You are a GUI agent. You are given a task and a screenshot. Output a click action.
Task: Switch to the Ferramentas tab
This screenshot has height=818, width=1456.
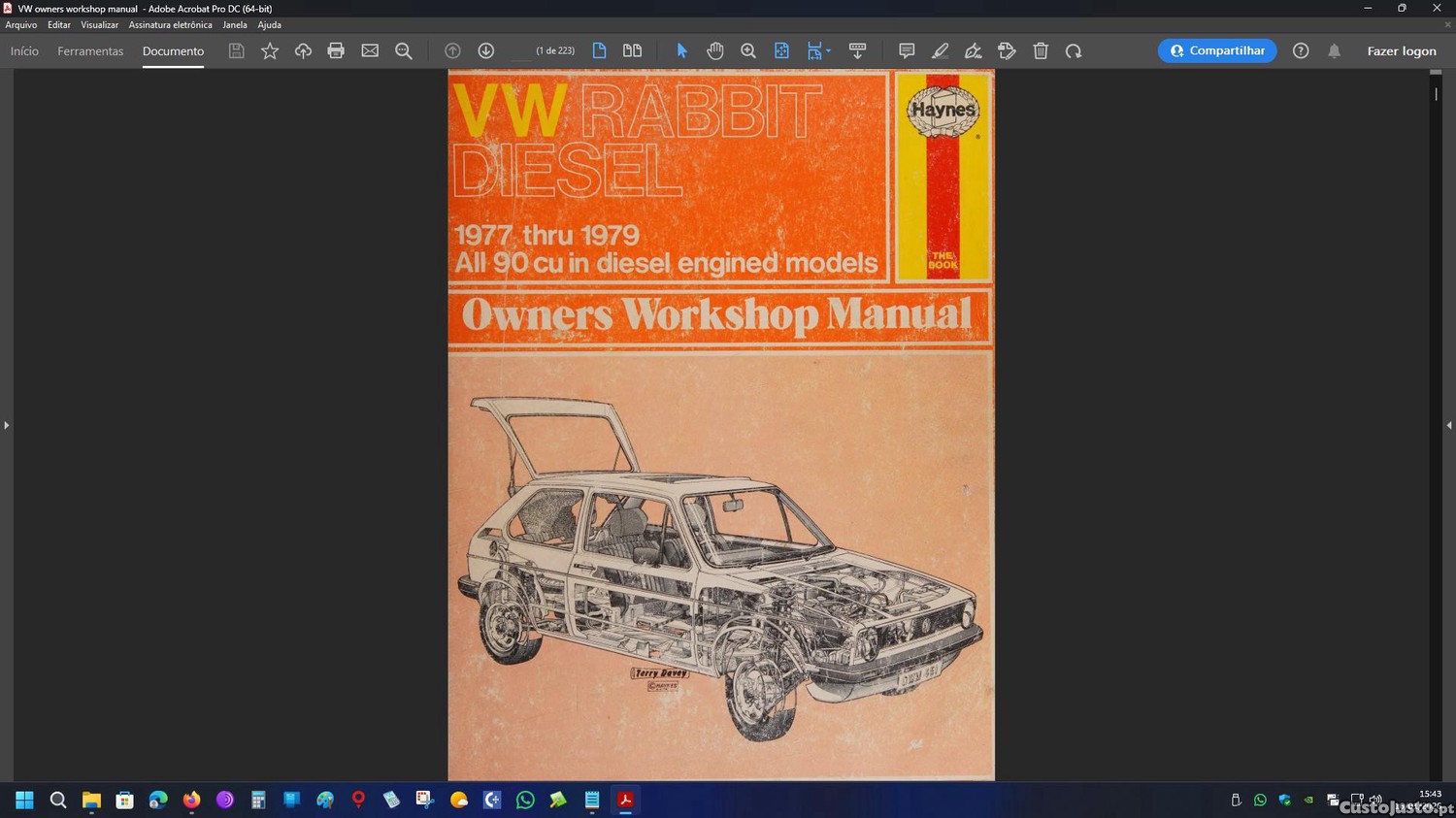click(90, 51)
